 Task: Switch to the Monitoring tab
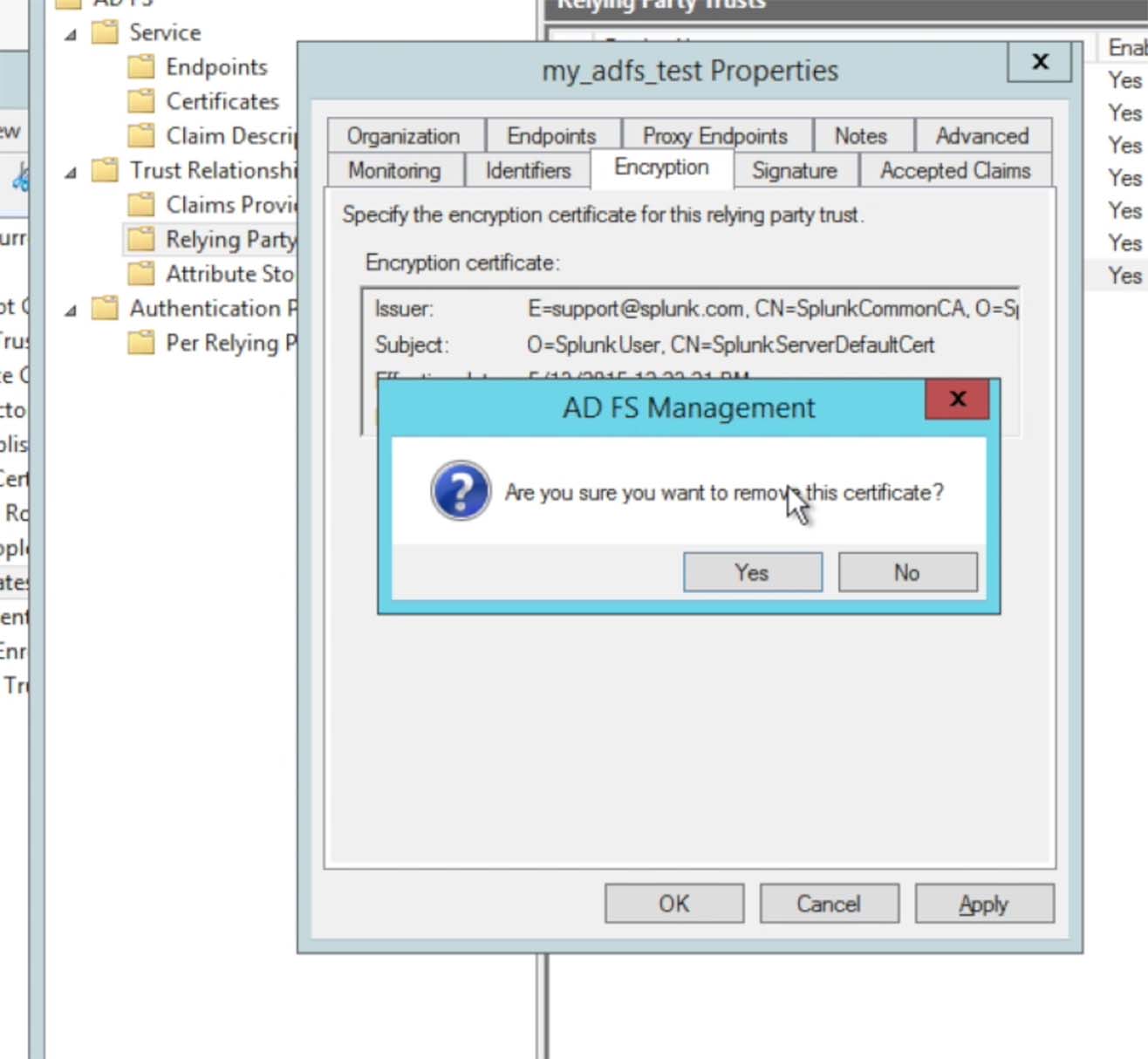(394, 170)
